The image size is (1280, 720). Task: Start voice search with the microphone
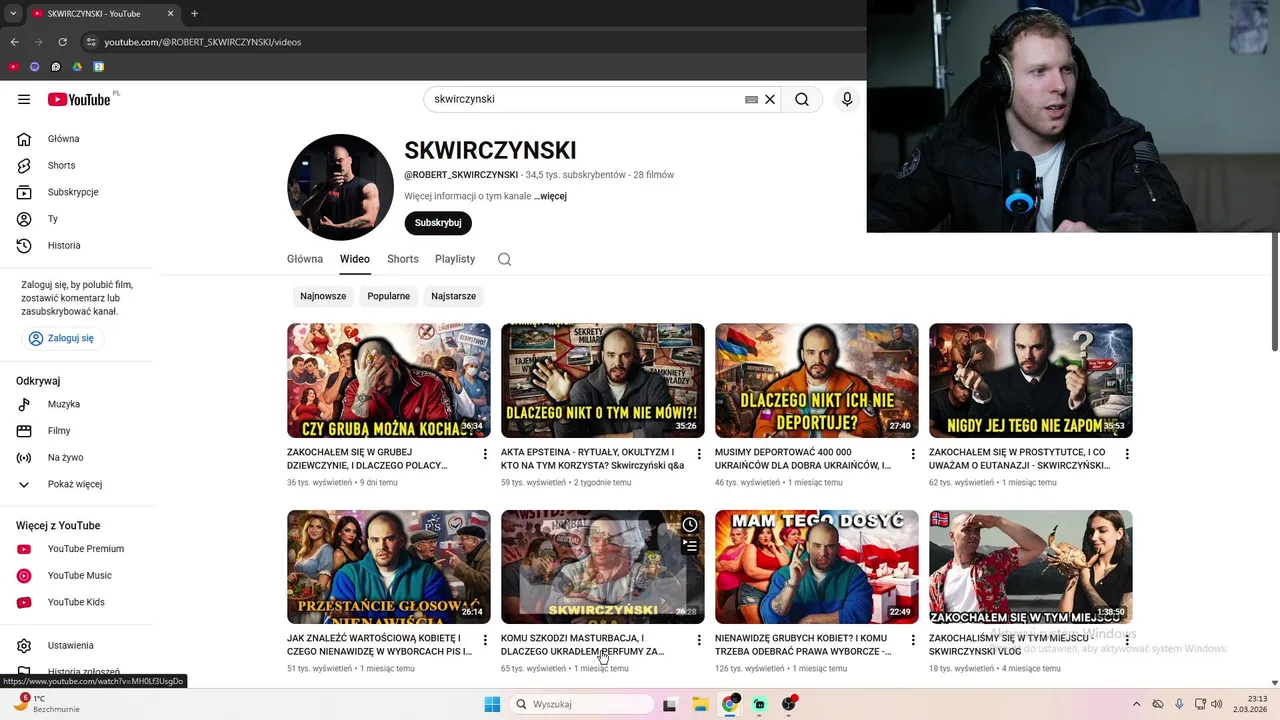[x=847, y=99]
